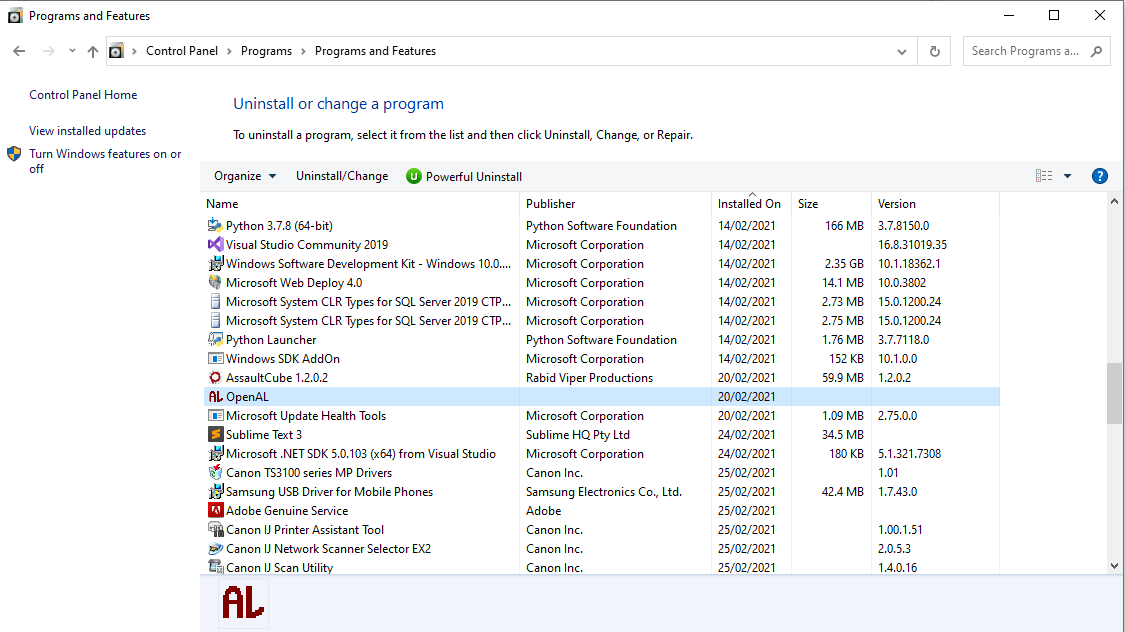Click the Uninstall/Change button

342,176
